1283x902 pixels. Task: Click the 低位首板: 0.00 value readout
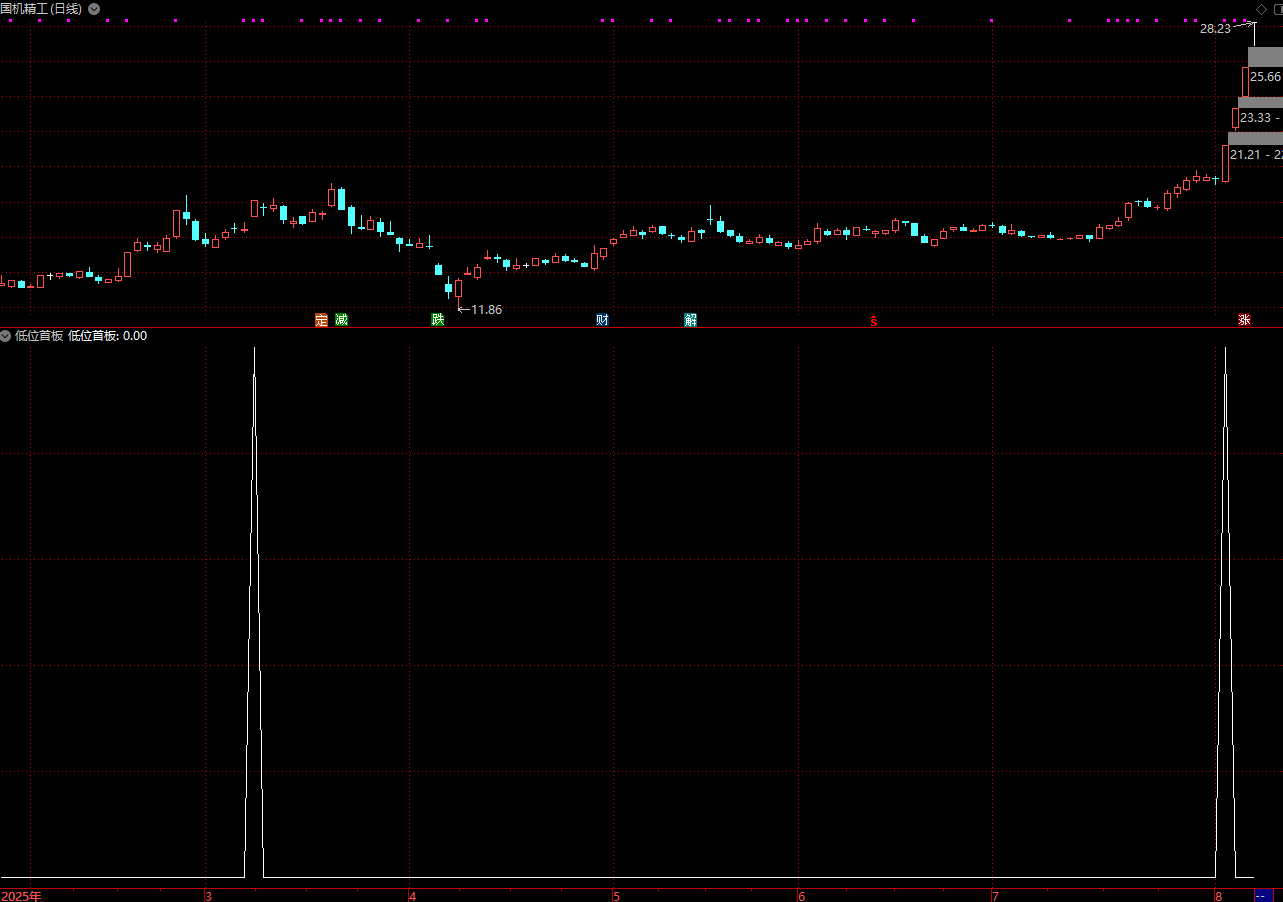(107, 336)
